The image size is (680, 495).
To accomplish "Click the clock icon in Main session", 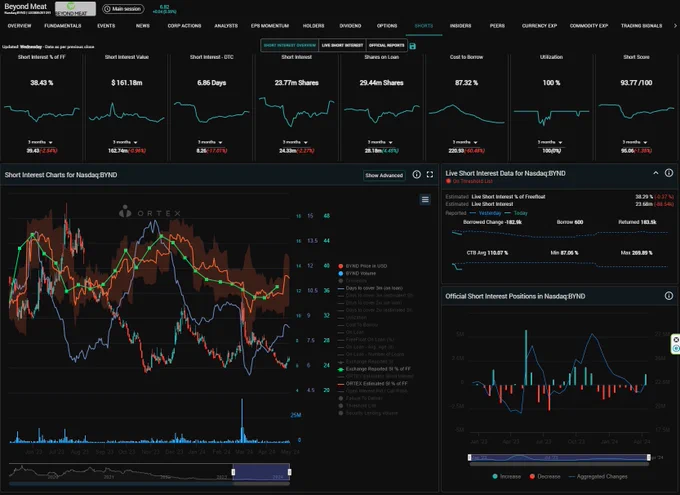I will tap(107, 9).
